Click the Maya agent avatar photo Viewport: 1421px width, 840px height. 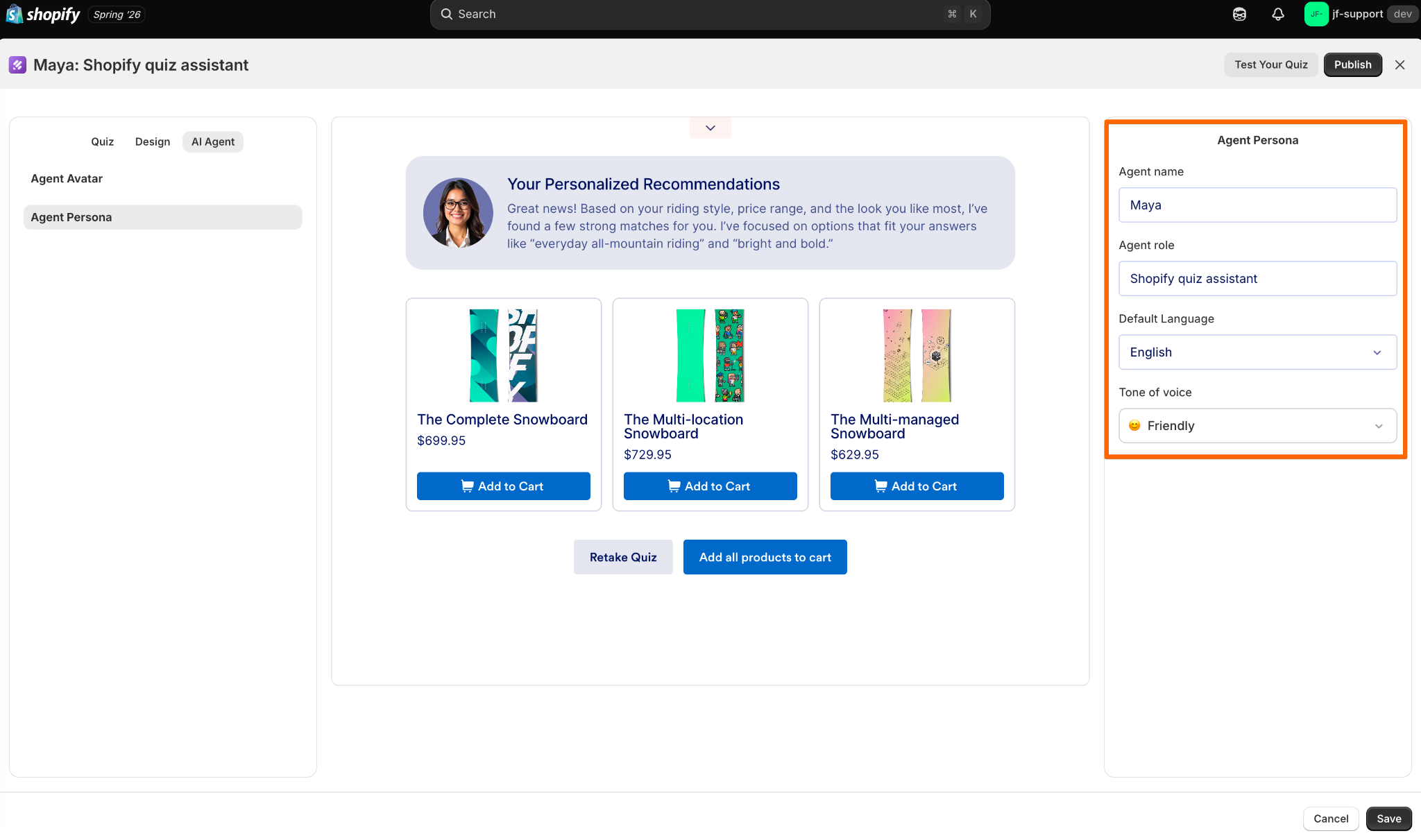pos(458,213)
